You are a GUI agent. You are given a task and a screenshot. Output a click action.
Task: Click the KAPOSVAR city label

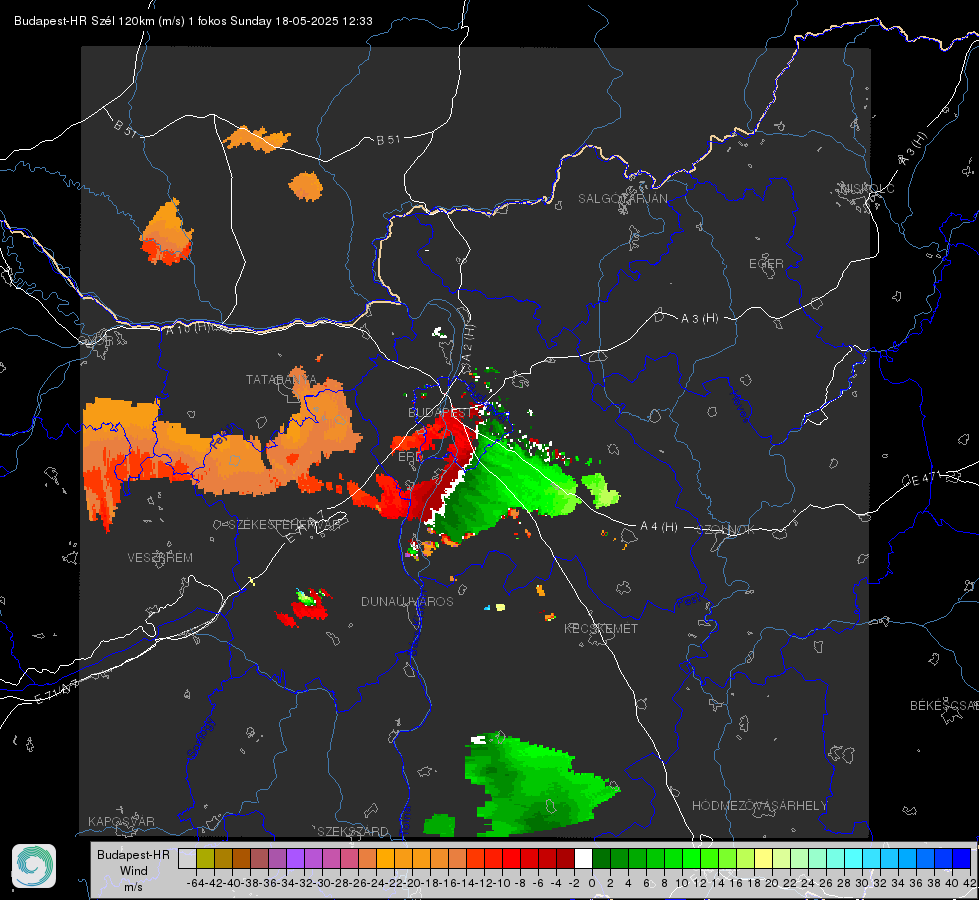point(121,821)
